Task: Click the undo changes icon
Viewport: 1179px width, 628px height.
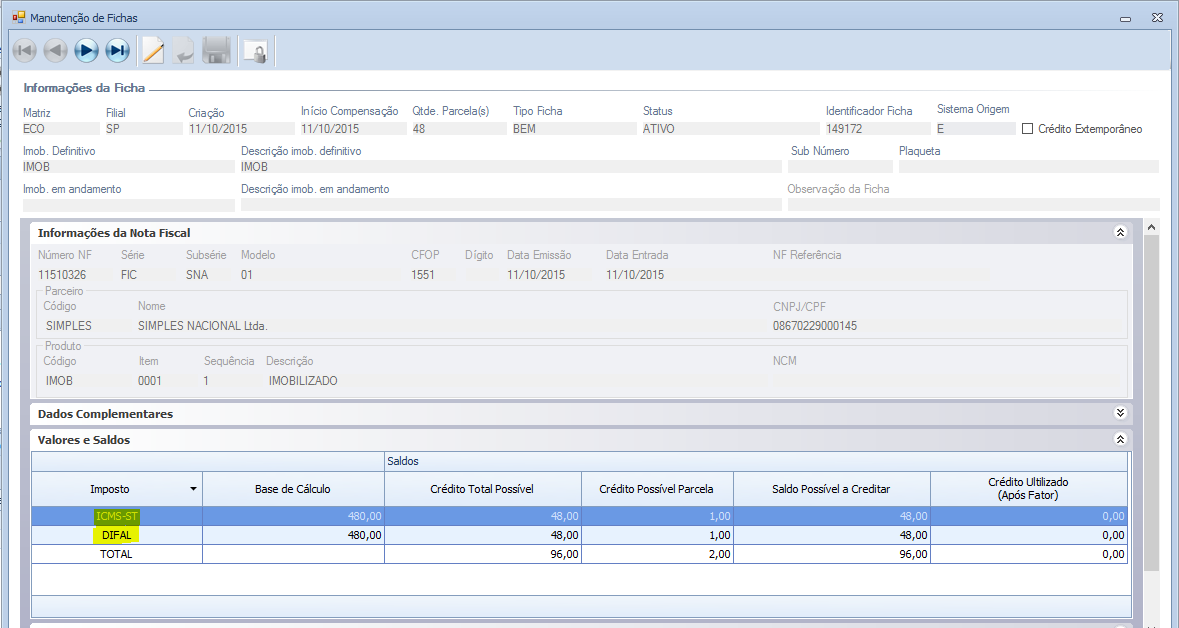Action: [184, 50]
